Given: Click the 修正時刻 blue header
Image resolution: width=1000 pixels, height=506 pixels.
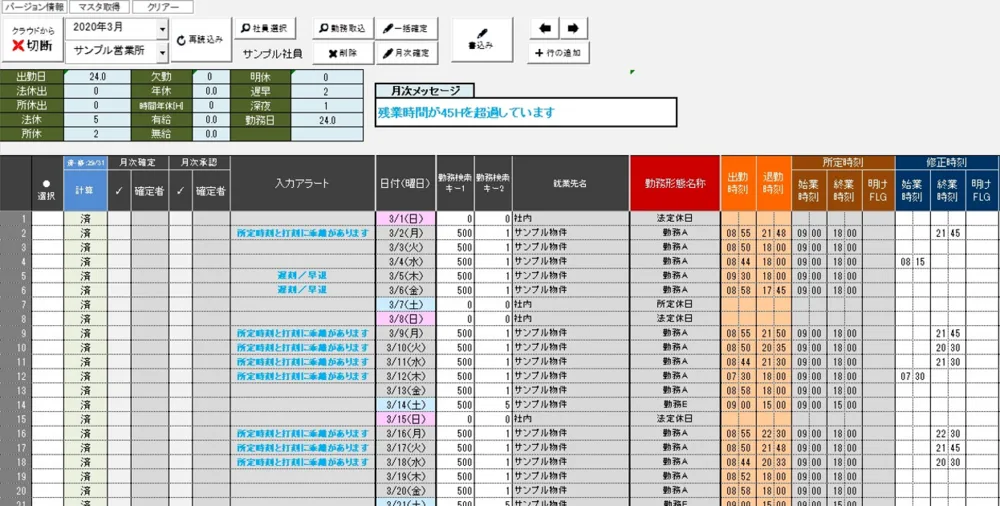Looking at the screenshot, I should tap(947, 163).
